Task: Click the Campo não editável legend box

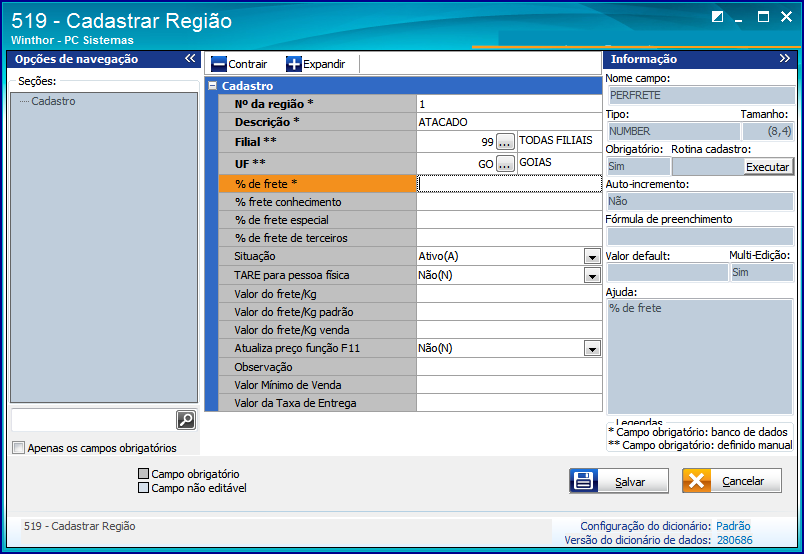Action: click(x=144, y=487)
